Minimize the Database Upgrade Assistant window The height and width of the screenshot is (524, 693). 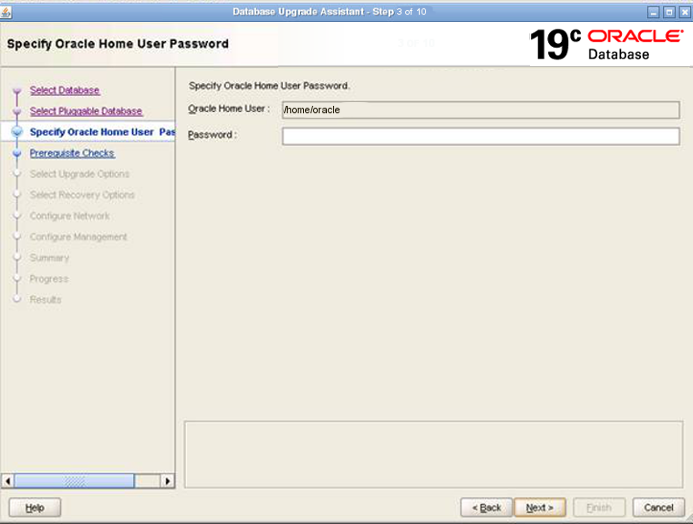coord(654,11)
